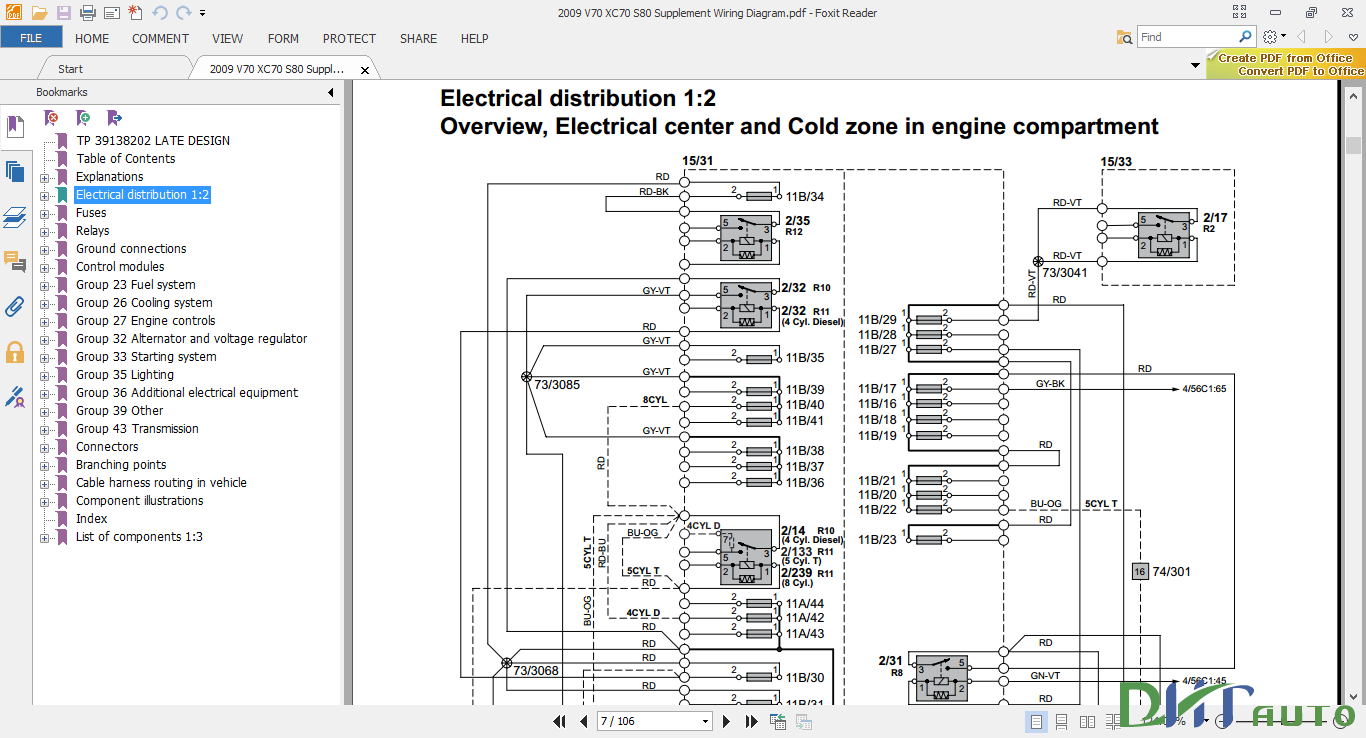The height and width of the screenshot is (738, 1366).
Task: Click the Find search field
Action: click(x=1186, y=37)
